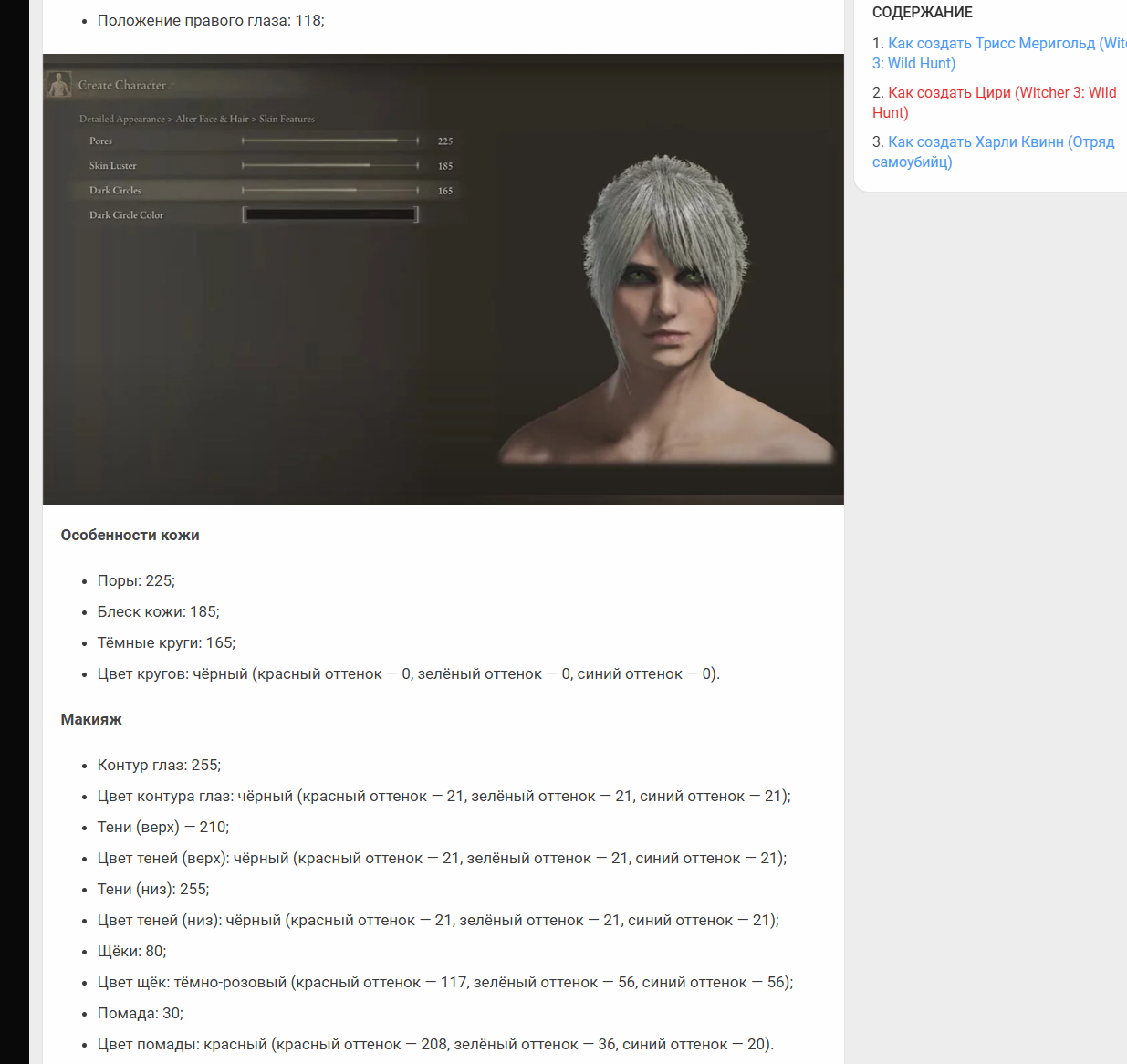Click the value 165 beside Dark Circles

pyautogui.click(x=445, y=191)
